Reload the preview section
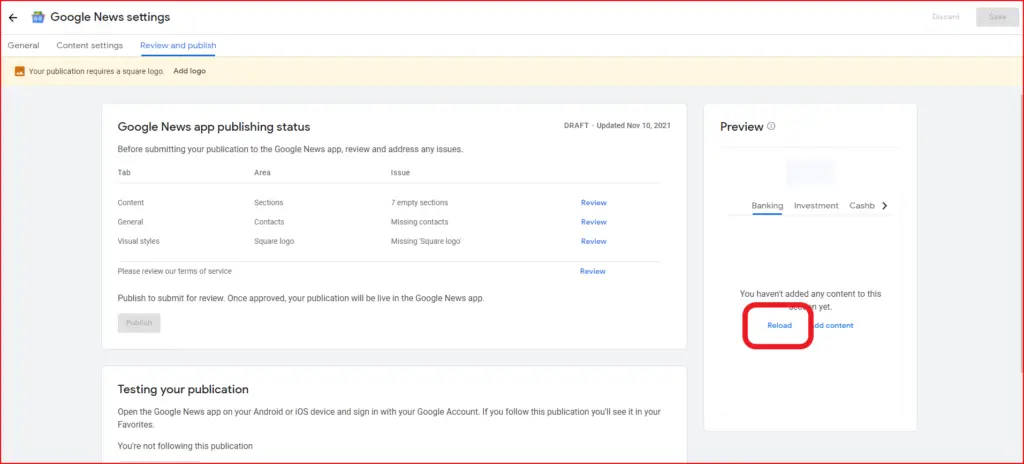 (x=779, y=325)
